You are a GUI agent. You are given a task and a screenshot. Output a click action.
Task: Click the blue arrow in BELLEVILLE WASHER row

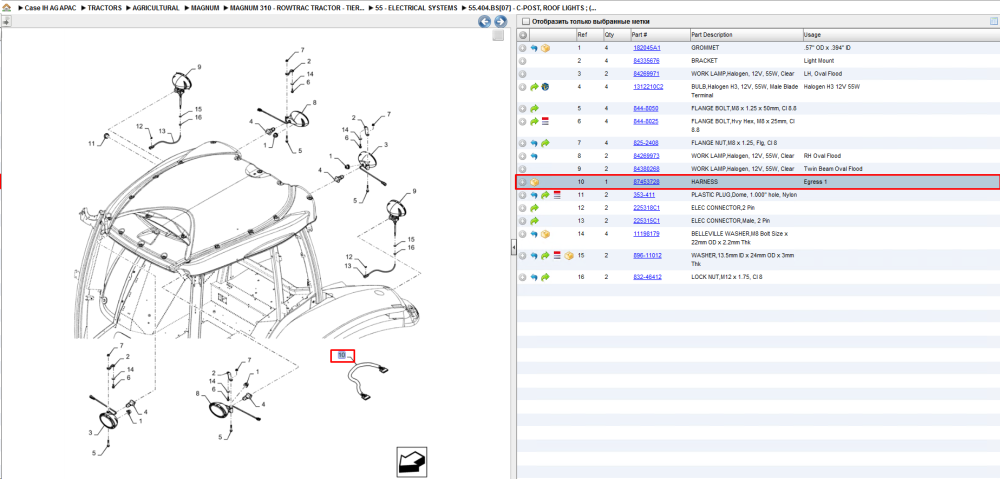tap(534, 234)
